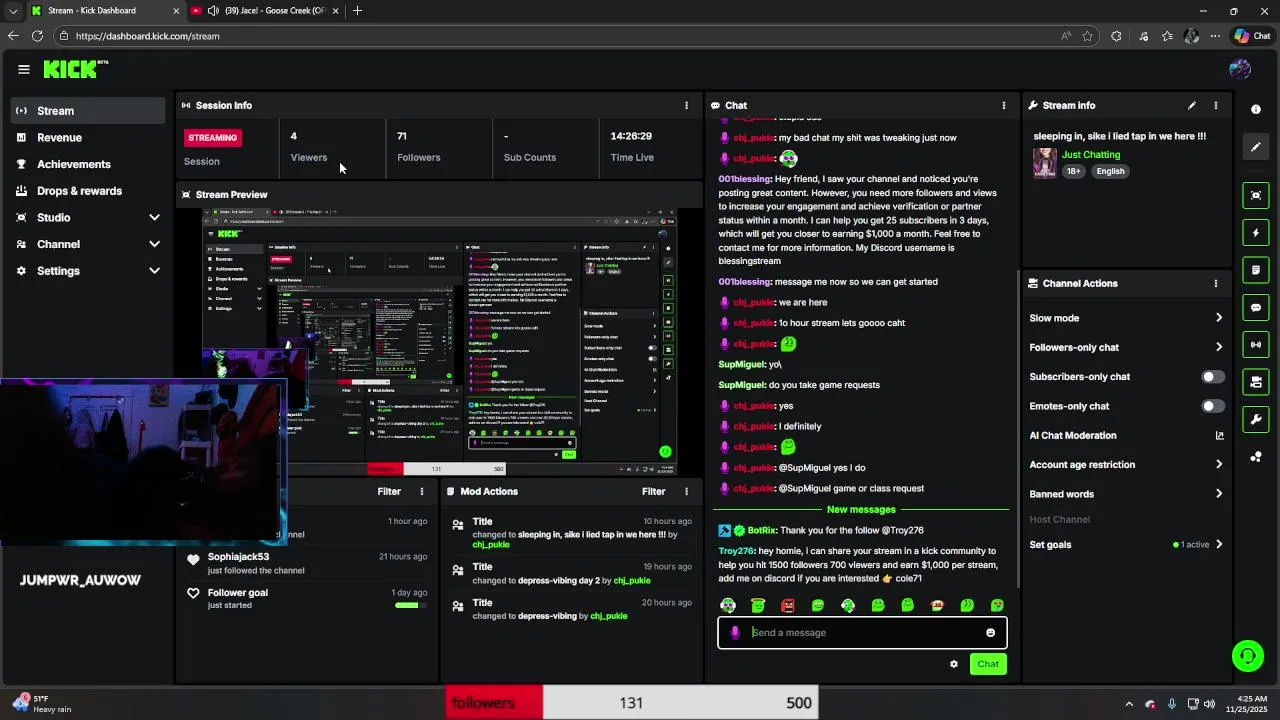Open Account age restriction options
Image resolution: width=1280 pixels, height=720 pixels.
coord(1219,465)
